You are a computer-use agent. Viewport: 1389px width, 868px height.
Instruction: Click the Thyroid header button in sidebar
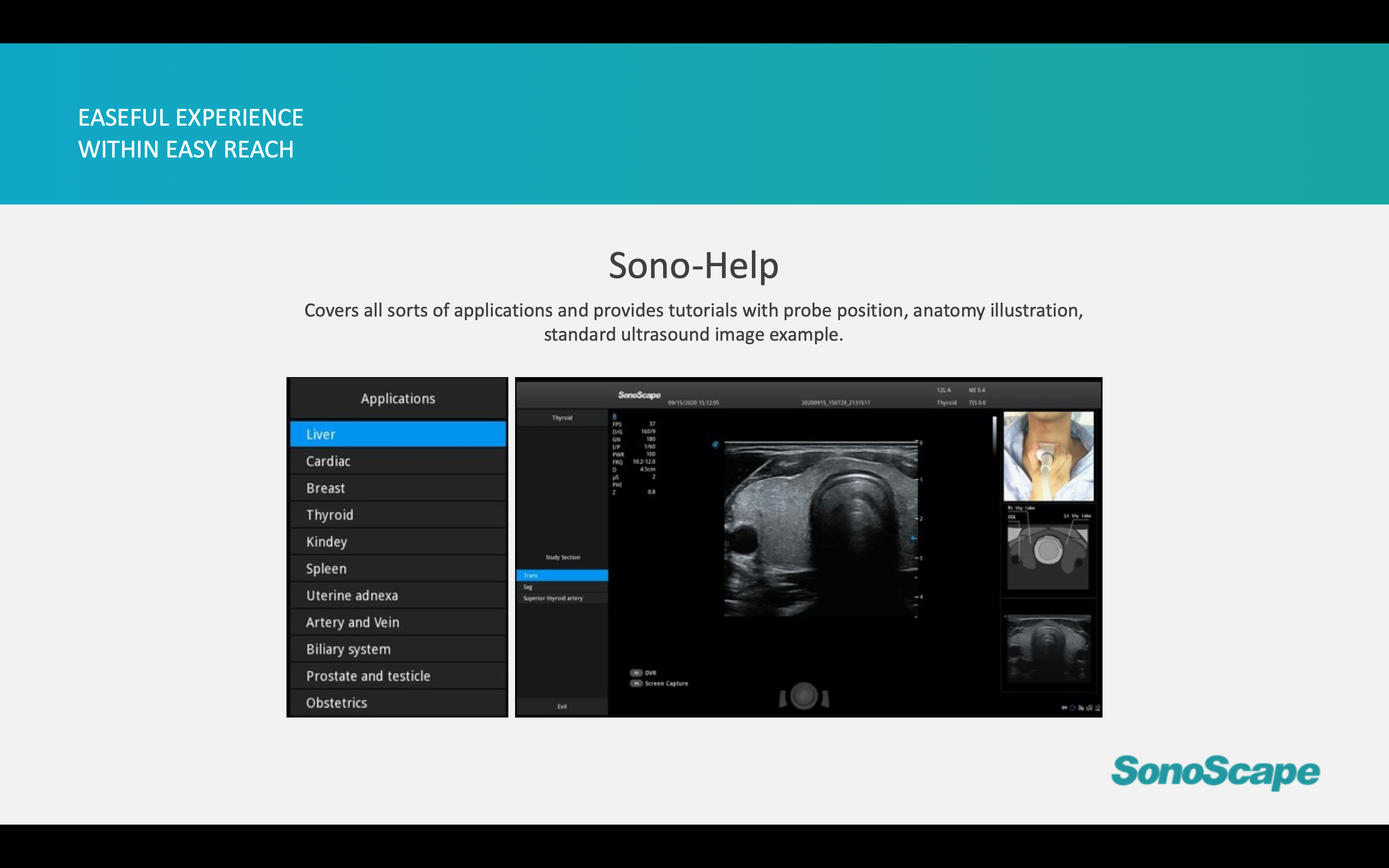coord(562,418)
